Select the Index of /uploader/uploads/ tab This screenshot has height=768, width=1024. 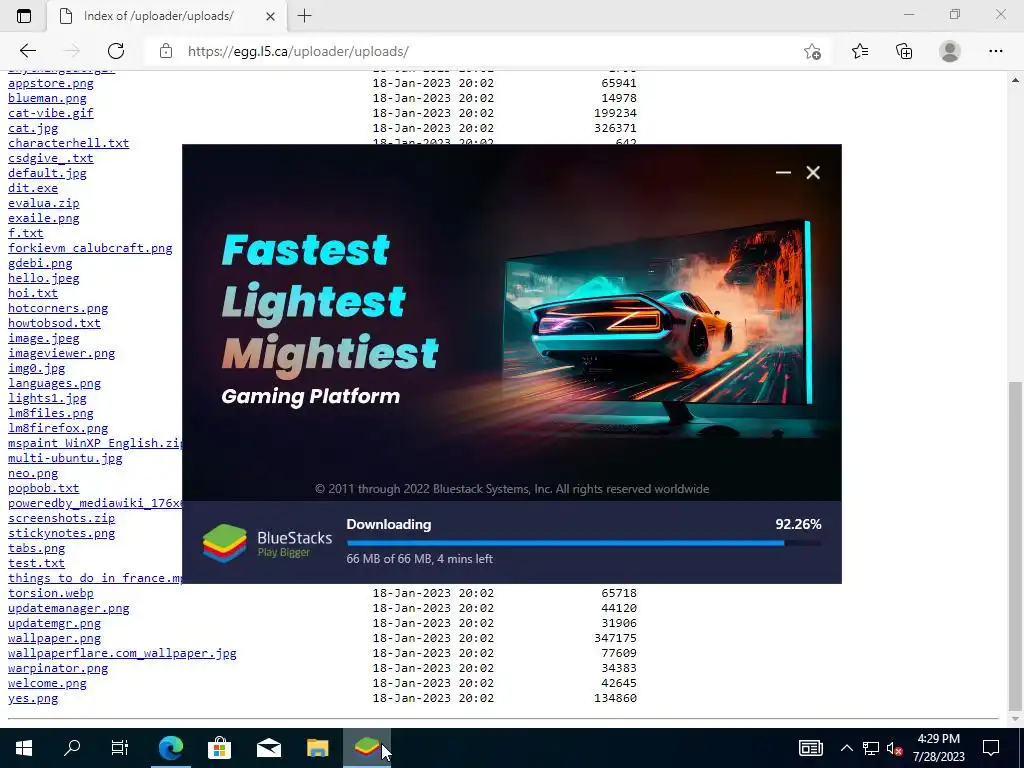167,16
